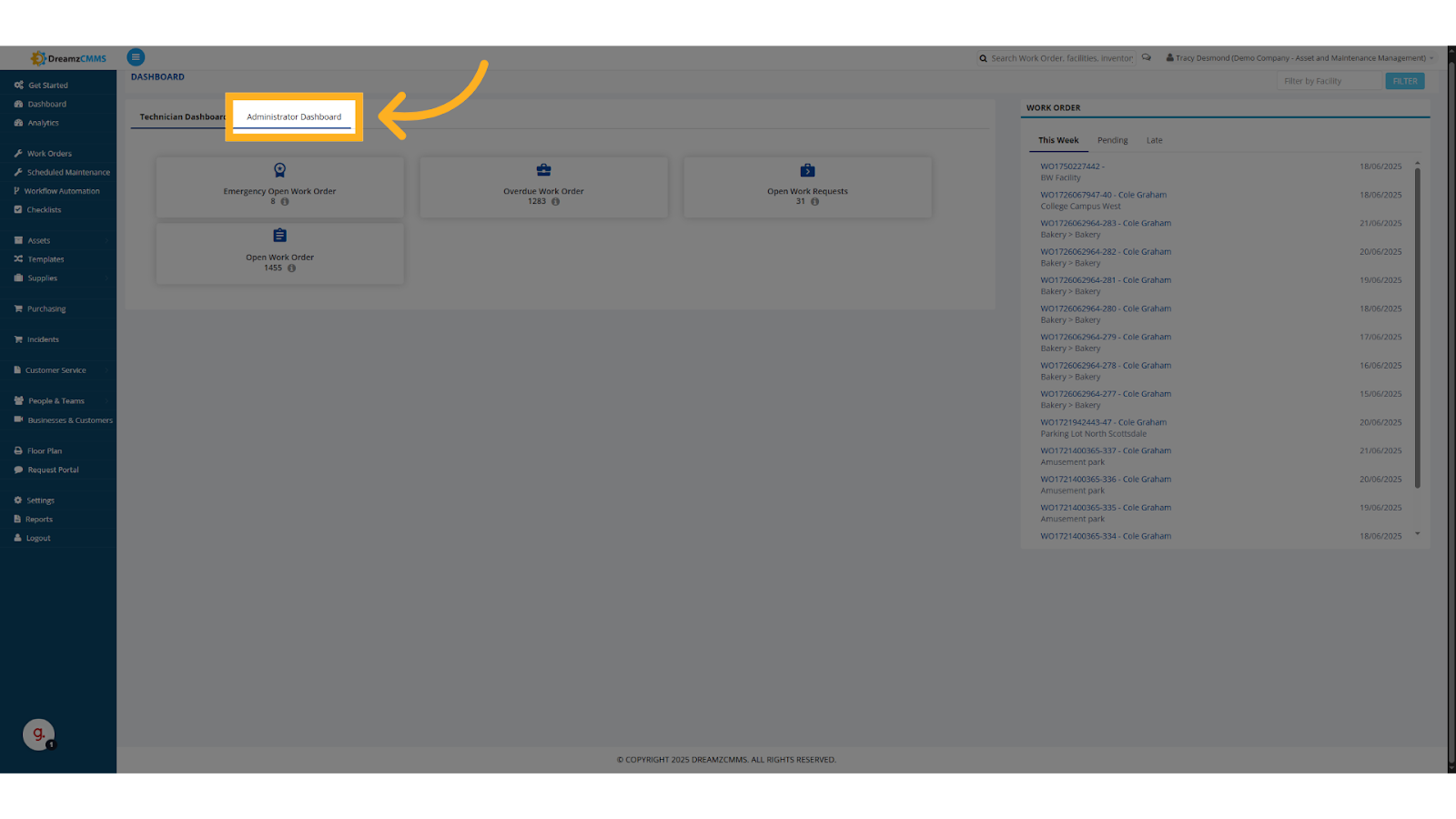Click the work order list scrollbar
Screen dimensions: 1456x819
coord(1417,328)
